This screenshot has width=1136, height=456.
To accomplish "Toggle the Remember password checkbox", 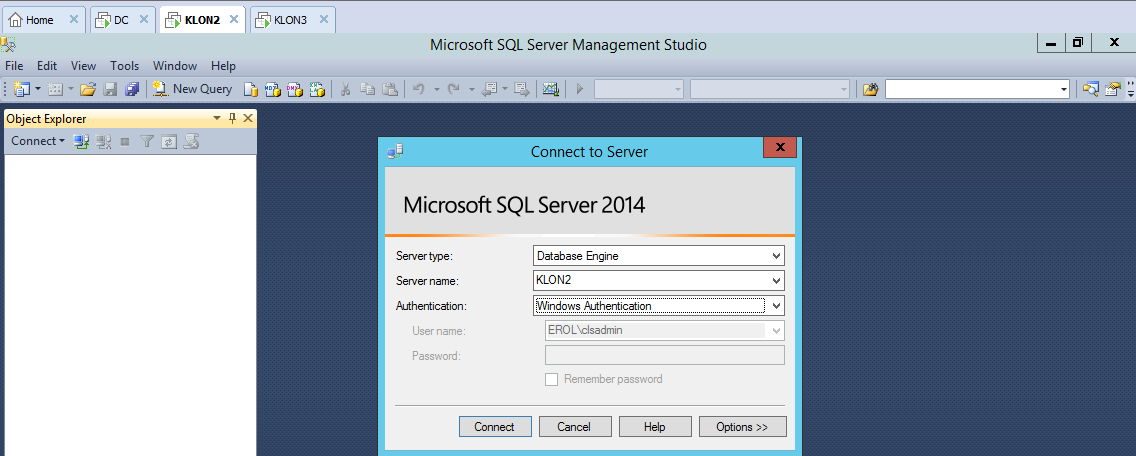I will (551, 379).
